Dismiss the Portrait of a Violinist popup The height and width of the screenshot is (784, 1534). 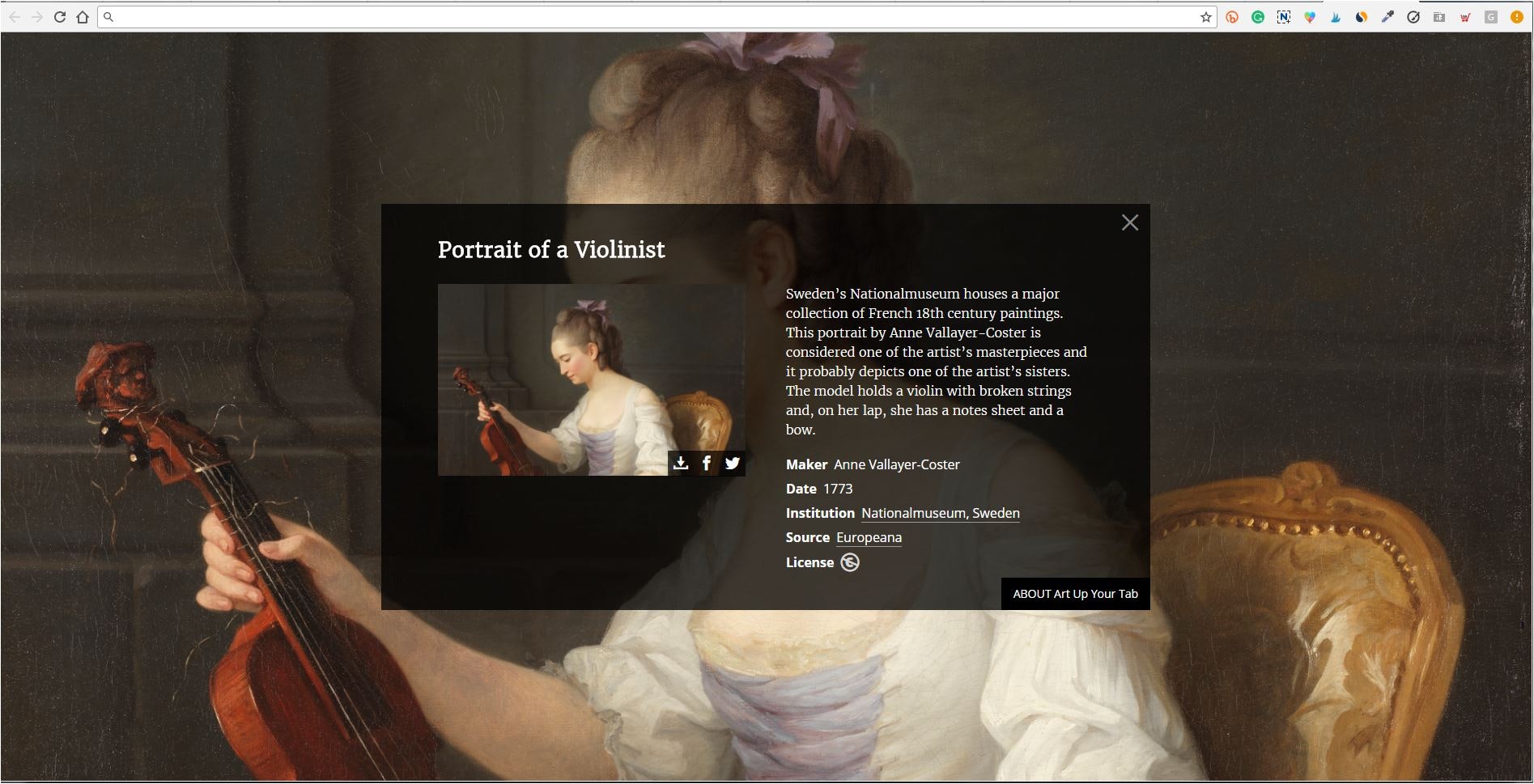(1130, 222)
